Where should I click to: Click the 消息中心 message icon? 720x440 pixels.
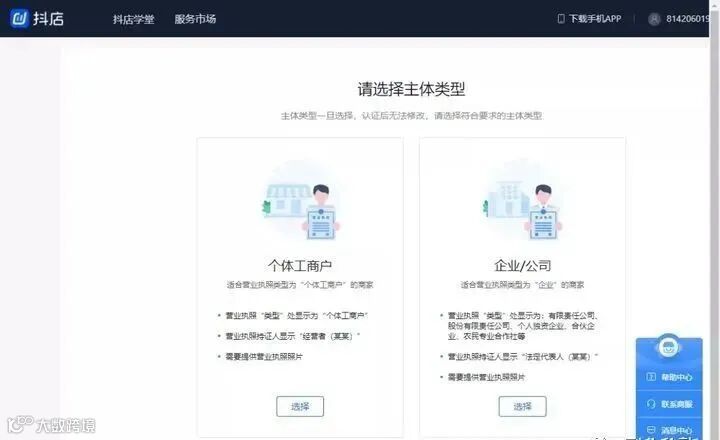click(651, 430)
